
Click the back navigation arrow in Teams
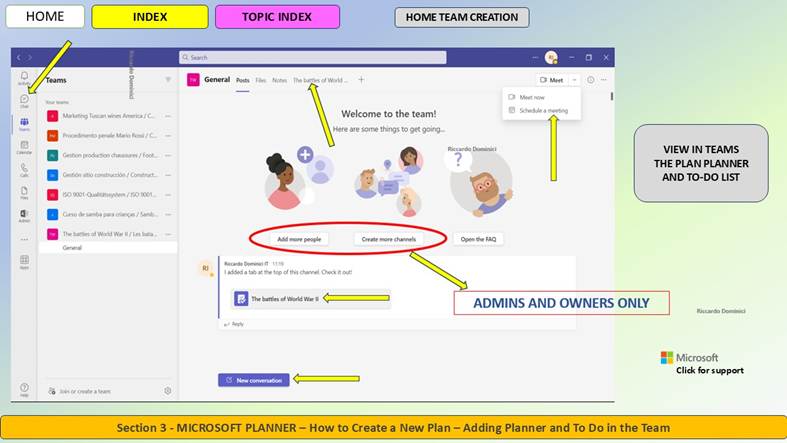[x=19, y=58]
